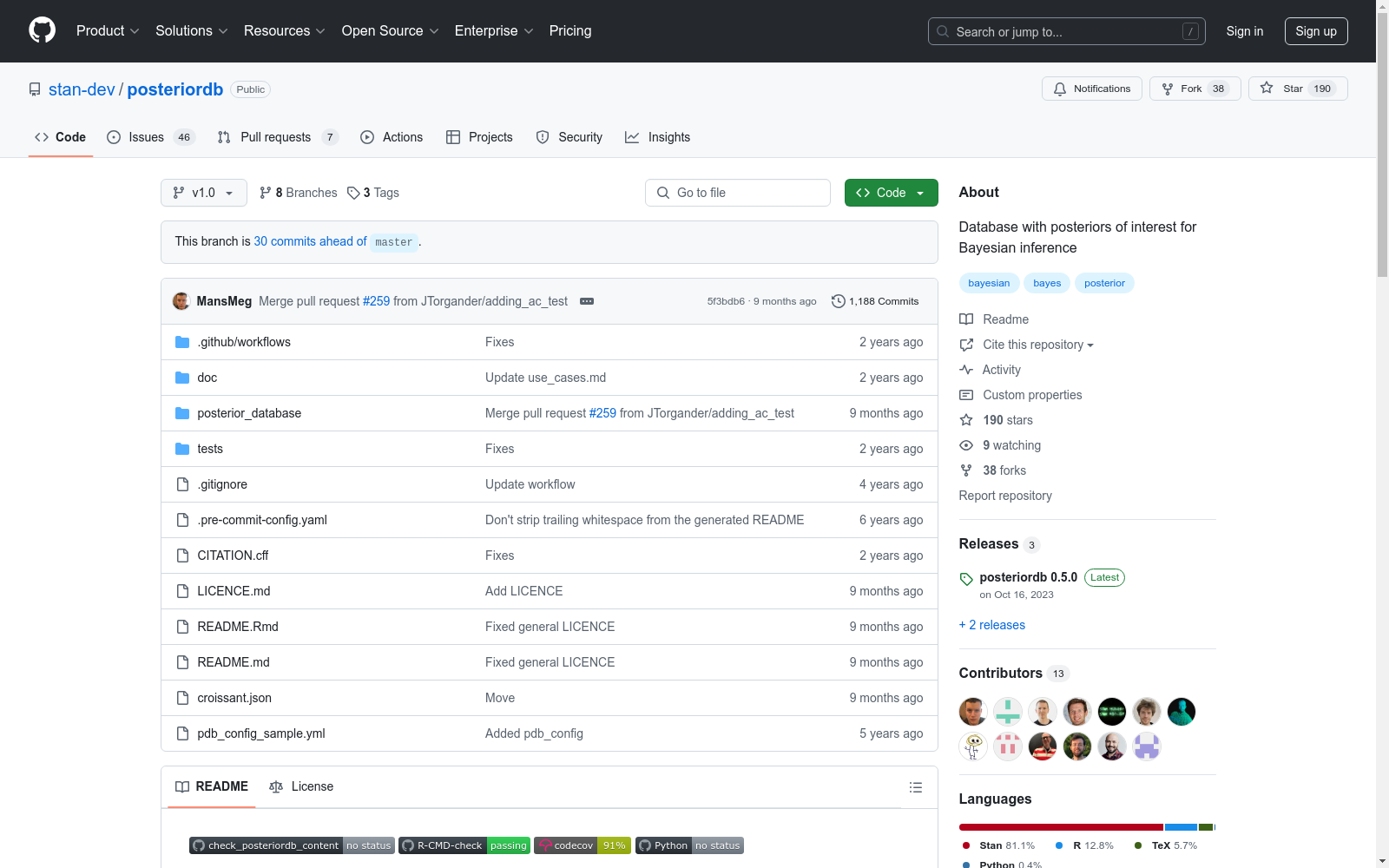The image size is (1389, 868).
Task: Click MansMeg avatar in latest commit
Action: 181,301
